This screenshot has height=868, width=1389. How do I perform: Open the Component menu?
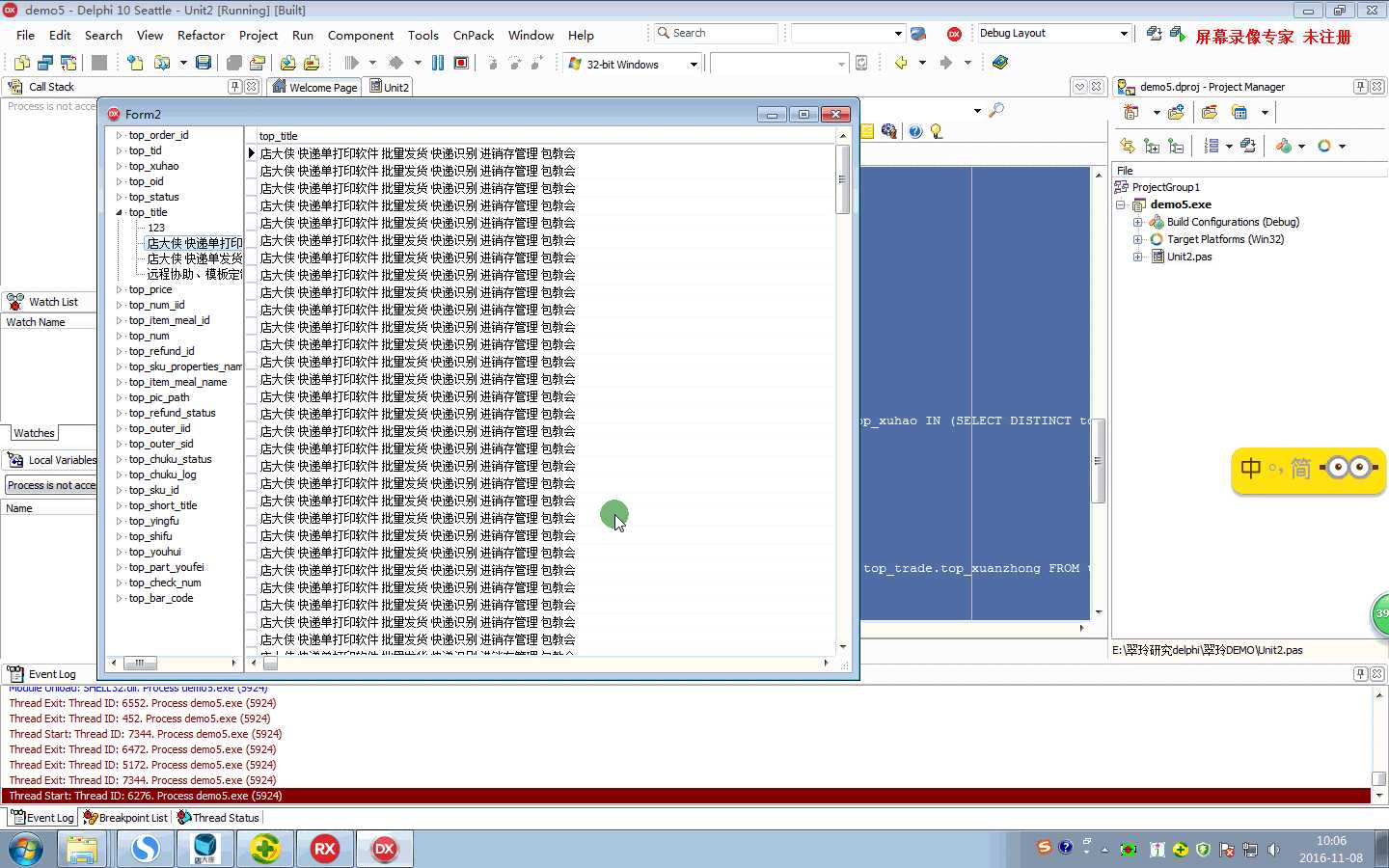[x=361, y=35]
